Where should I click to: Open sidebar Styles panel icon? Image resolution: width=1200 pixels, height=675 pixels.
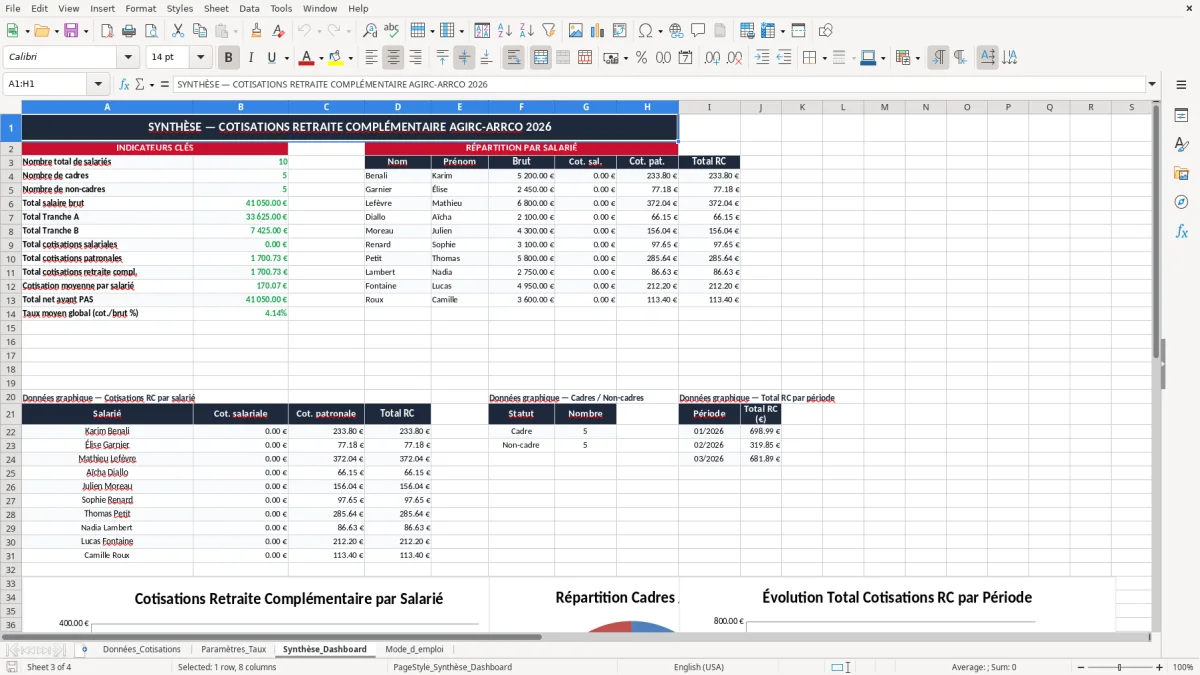tap(1181, 145)
